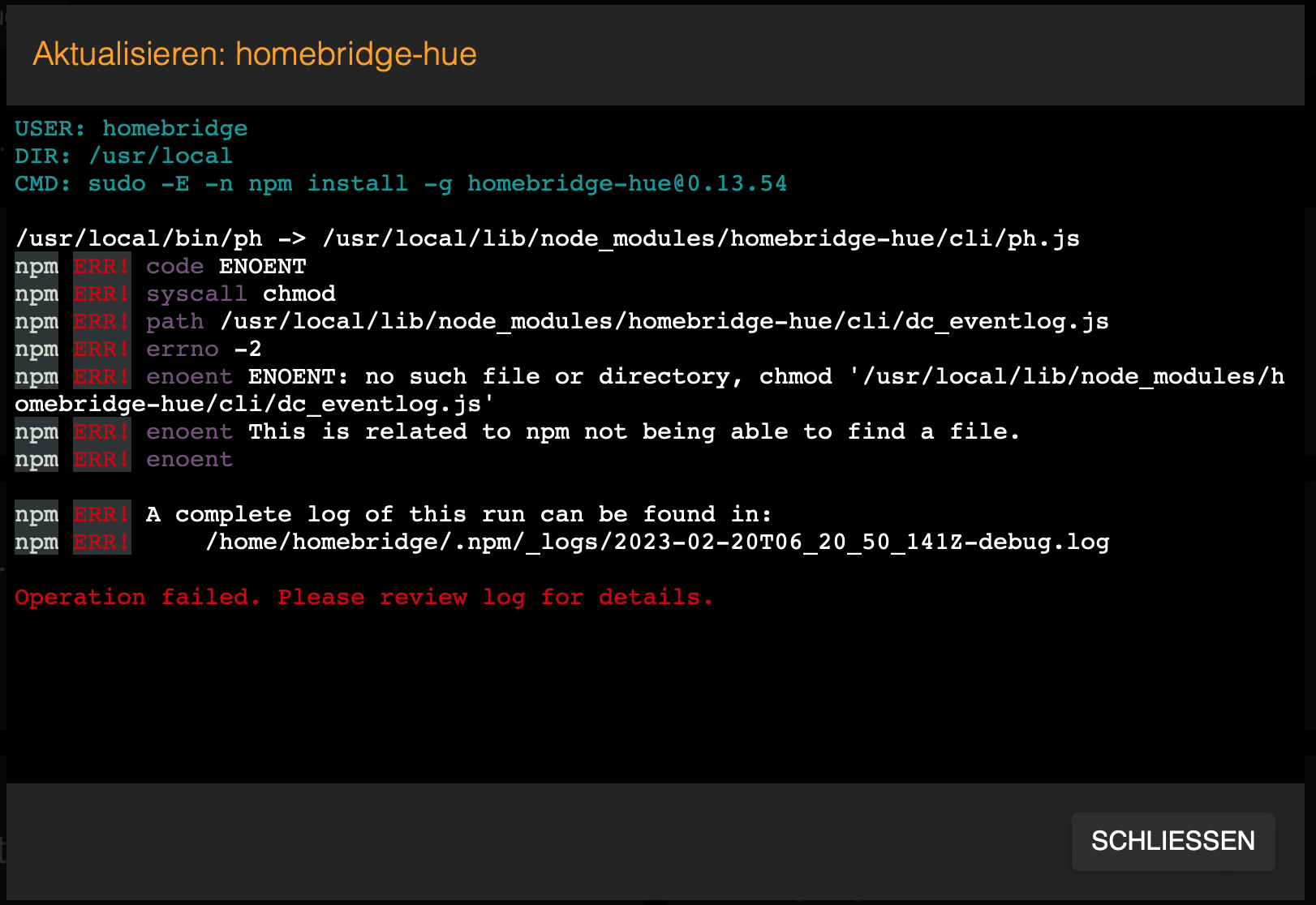The width and height of the screenshot is (1316, 905).
Task: Click the 'DIR: /usr/local' line
Action: (123, 156)
